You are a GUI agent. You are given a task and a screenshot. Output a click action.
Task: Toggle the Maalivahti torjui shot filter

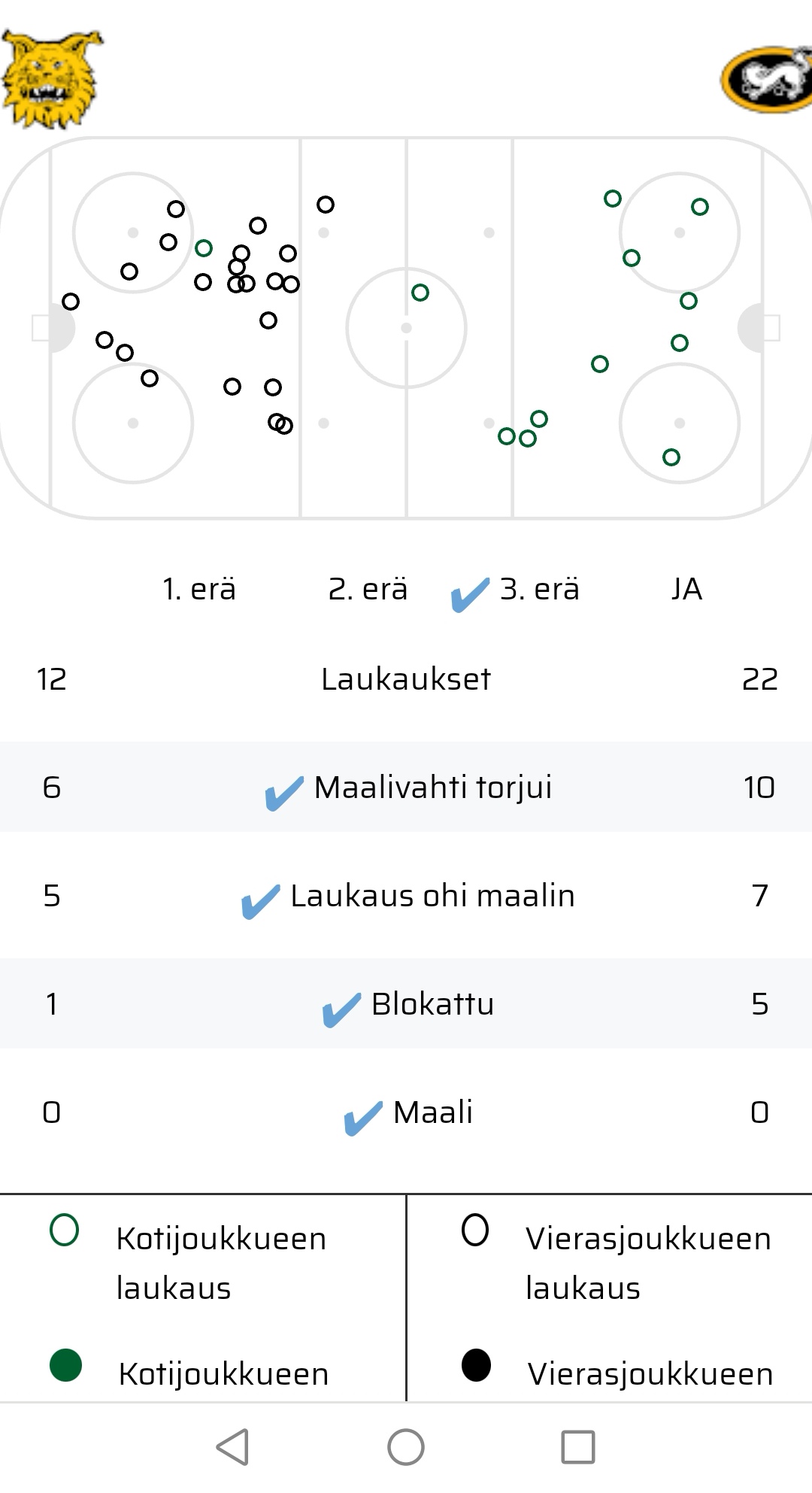[408, 789]
